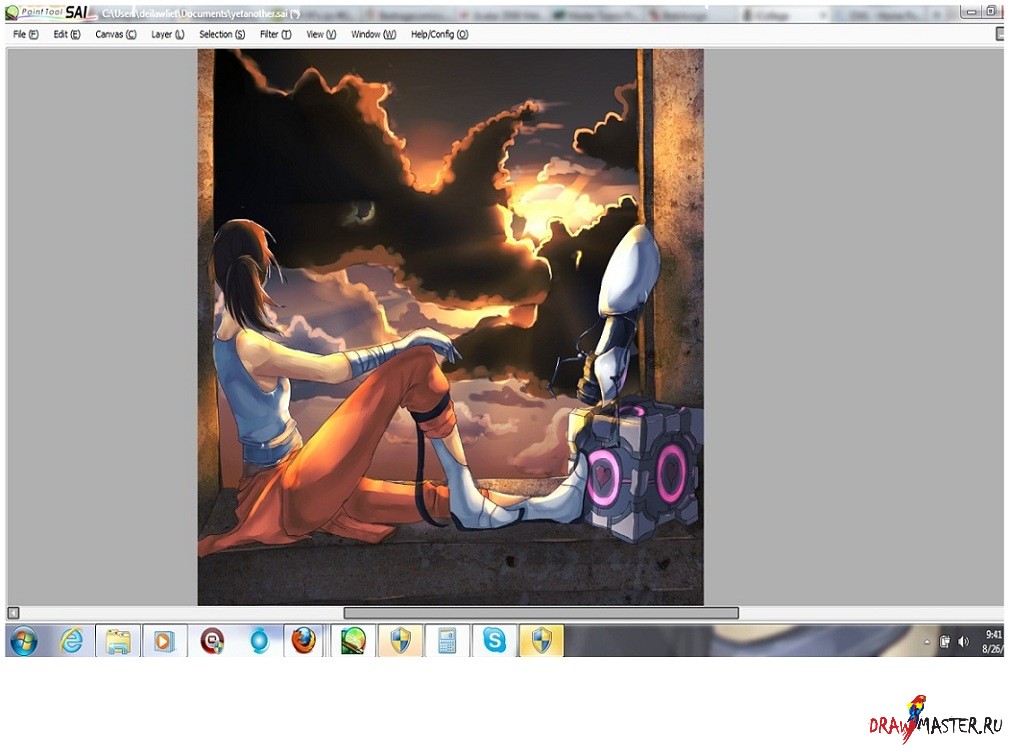
Task: Open the Edit (E) menu
Action: point(67,34)
